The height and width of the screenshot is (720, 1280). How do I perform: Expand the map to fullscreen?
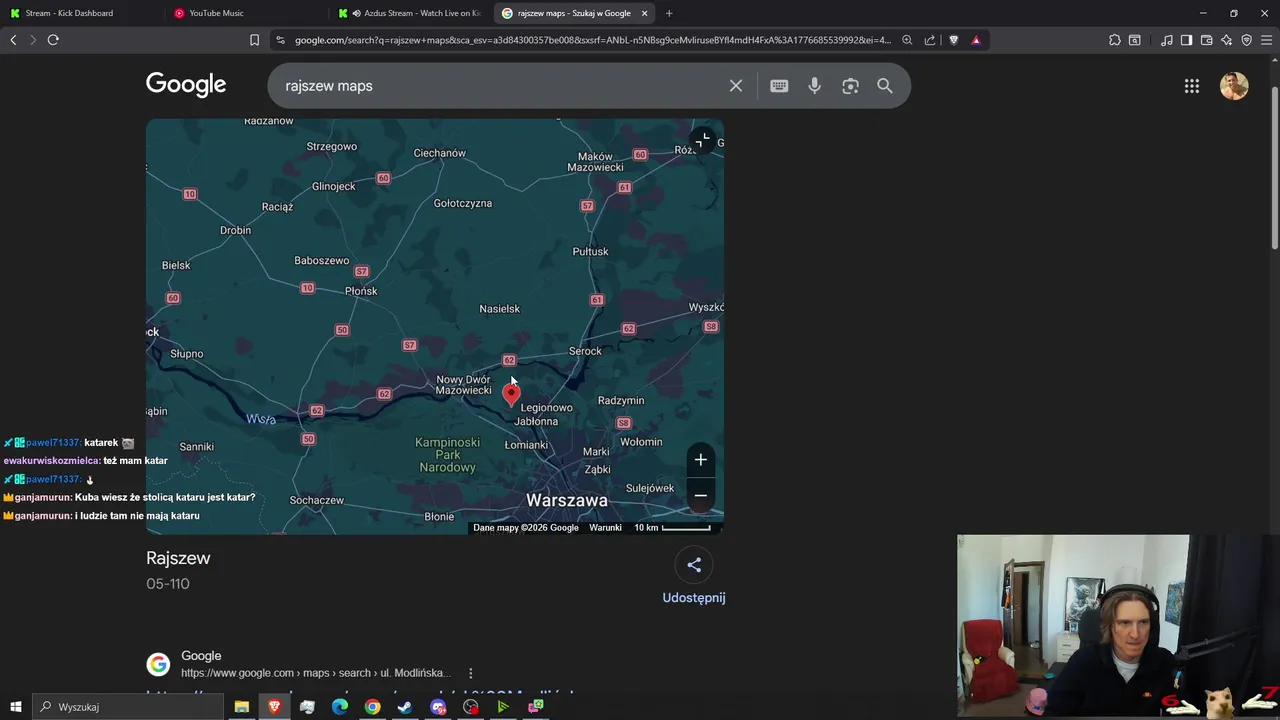(704, 140)
